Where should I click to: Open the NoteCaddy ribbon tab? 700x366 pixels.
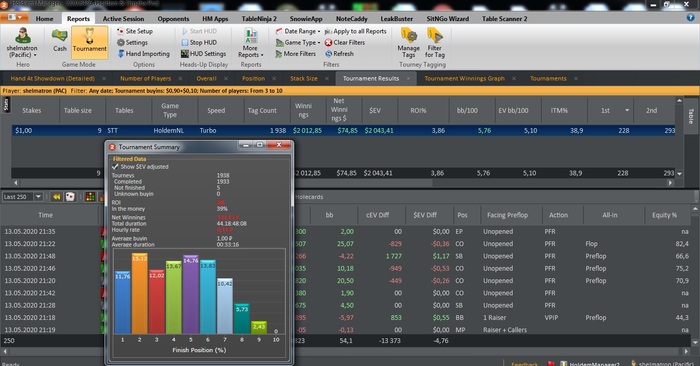point(352,19)
